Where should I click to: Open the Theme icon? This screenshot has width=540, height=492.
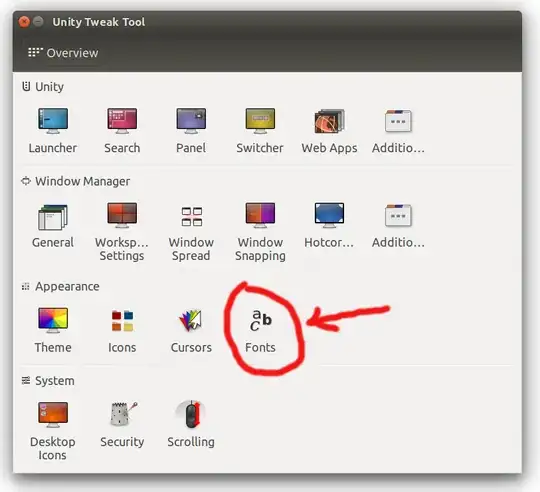[x=53, y=320]
